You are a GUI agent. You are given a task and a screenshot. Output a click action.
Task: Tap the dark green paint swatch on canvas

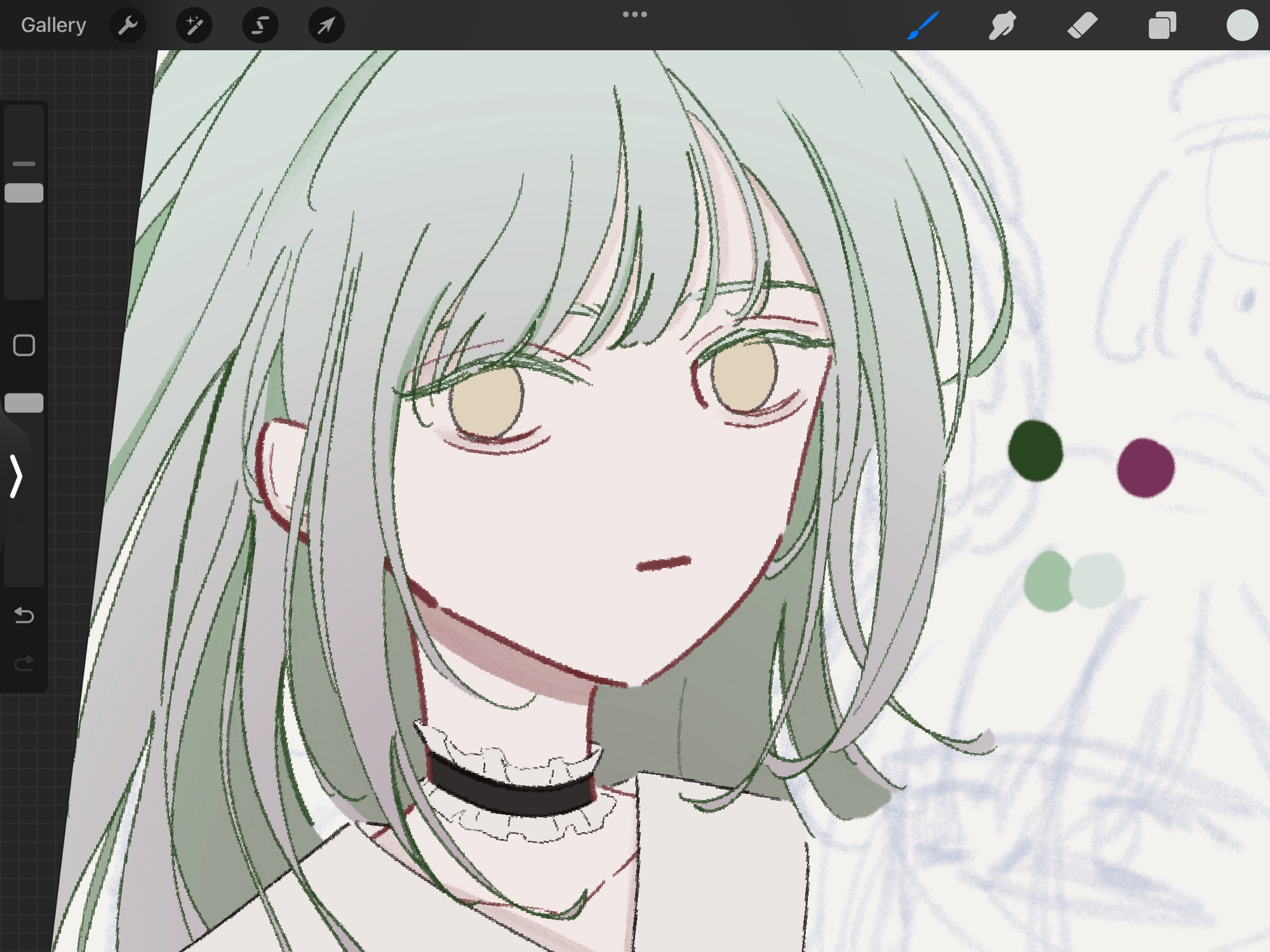click(1035, 451)
